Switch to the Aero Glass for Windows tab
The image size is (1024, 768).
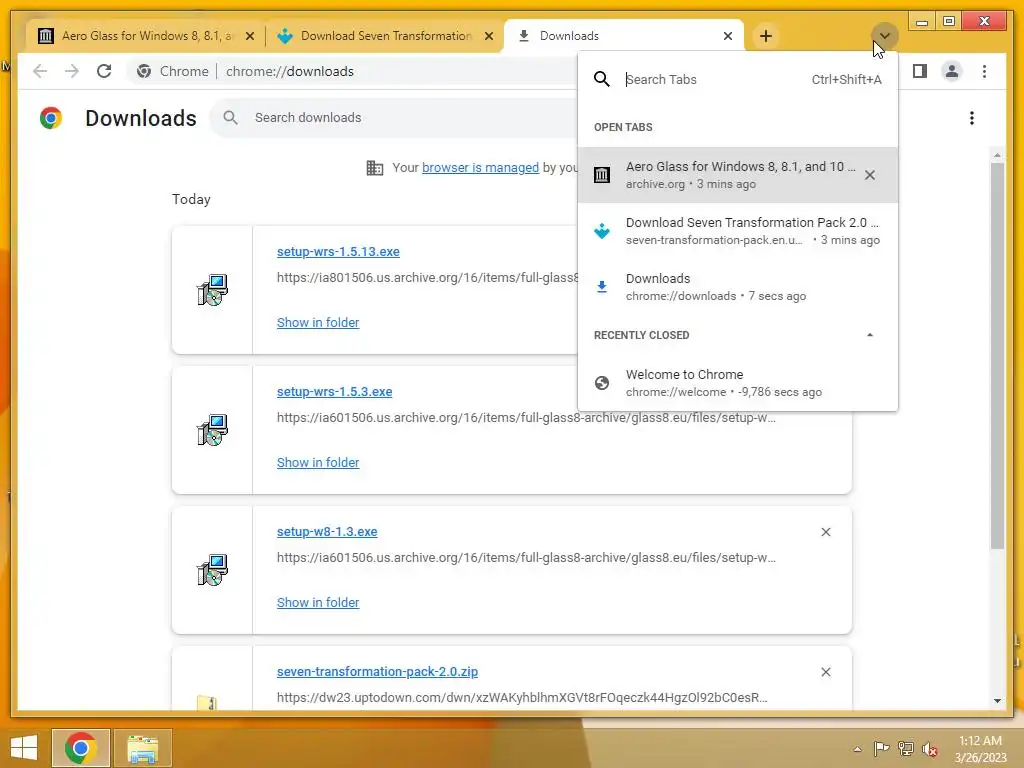[x=137, y=36]
